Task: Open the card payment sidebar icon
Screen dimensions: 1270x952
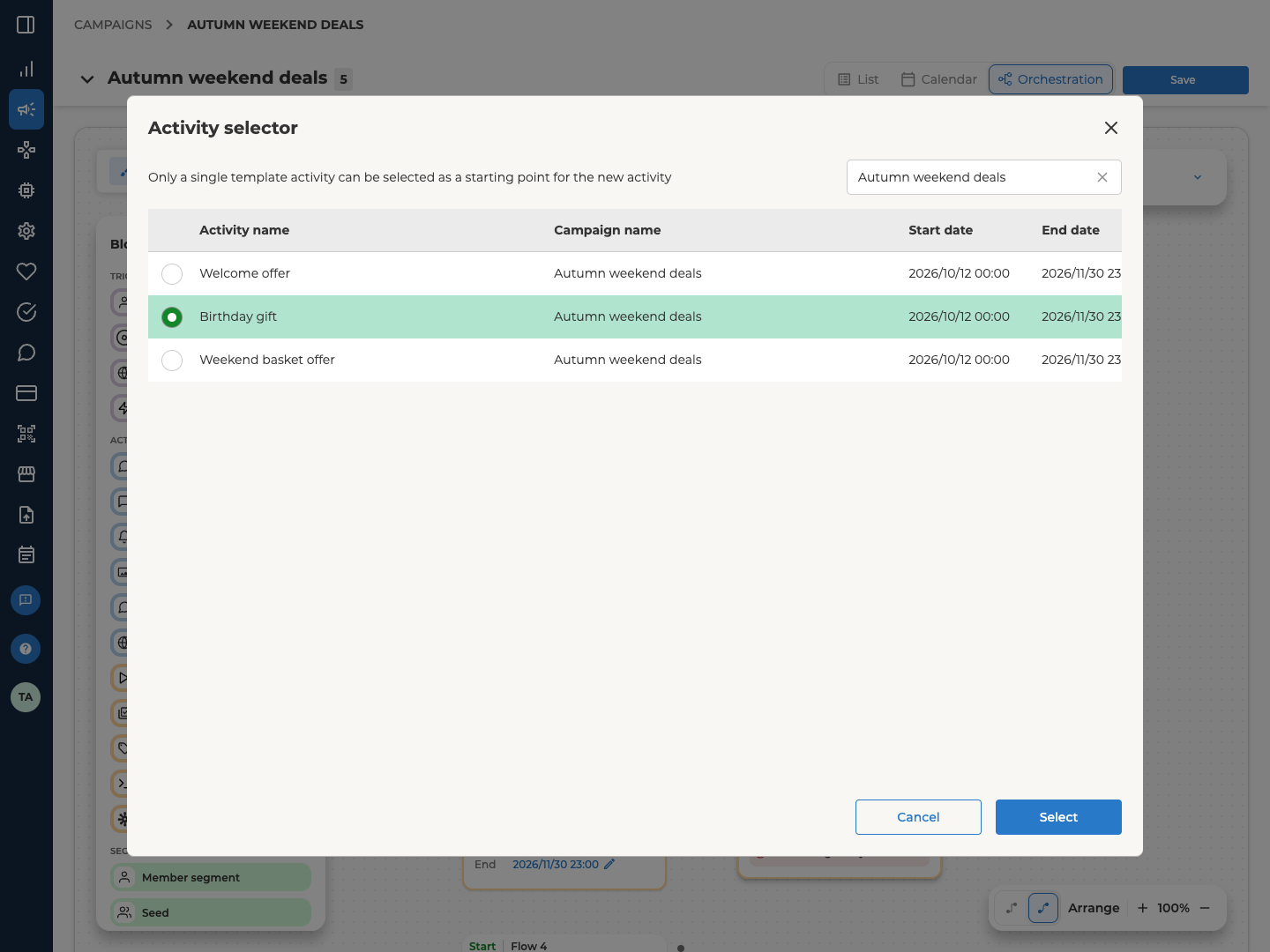Action: pyautogui.click(x=26, y=393)
